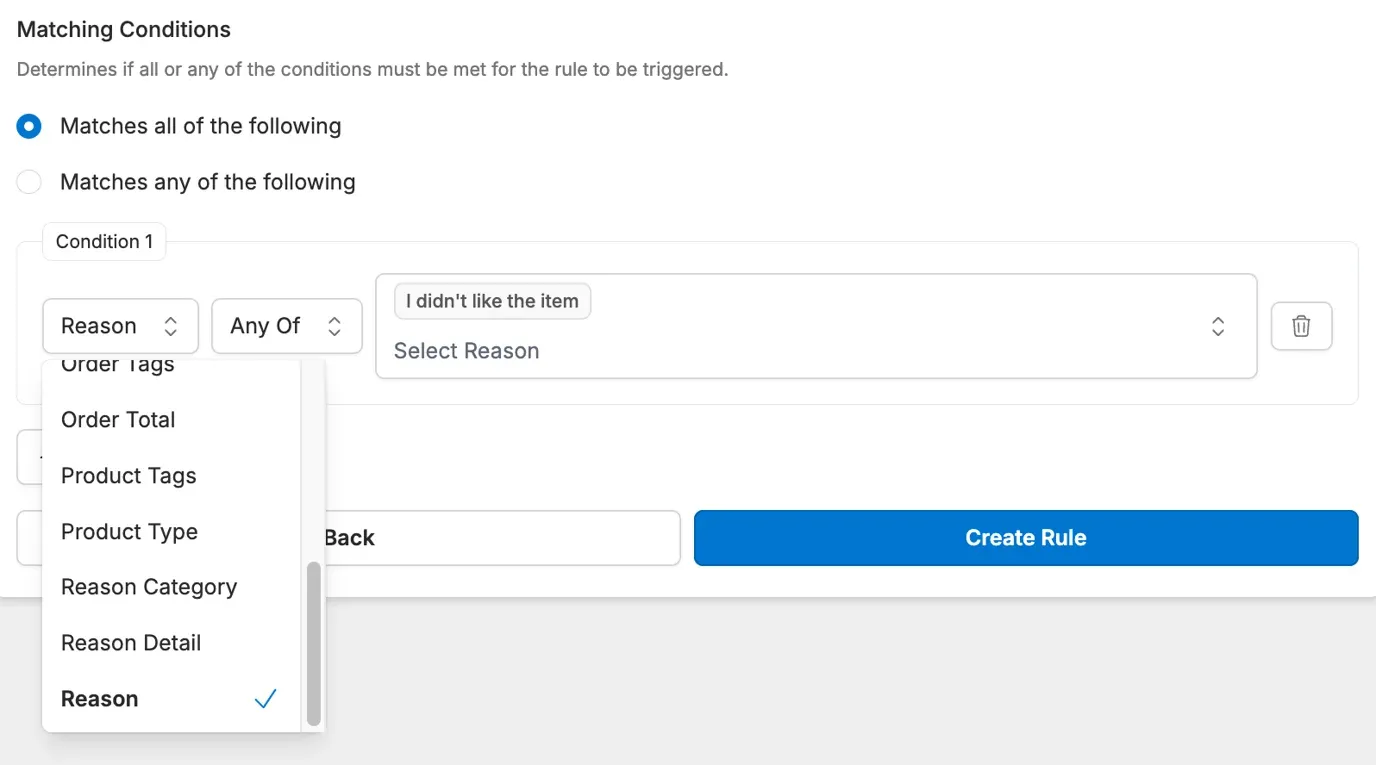Click the checkmark beside the Reason option
This screenshot has width=1376, height=765.
(265, 698)
